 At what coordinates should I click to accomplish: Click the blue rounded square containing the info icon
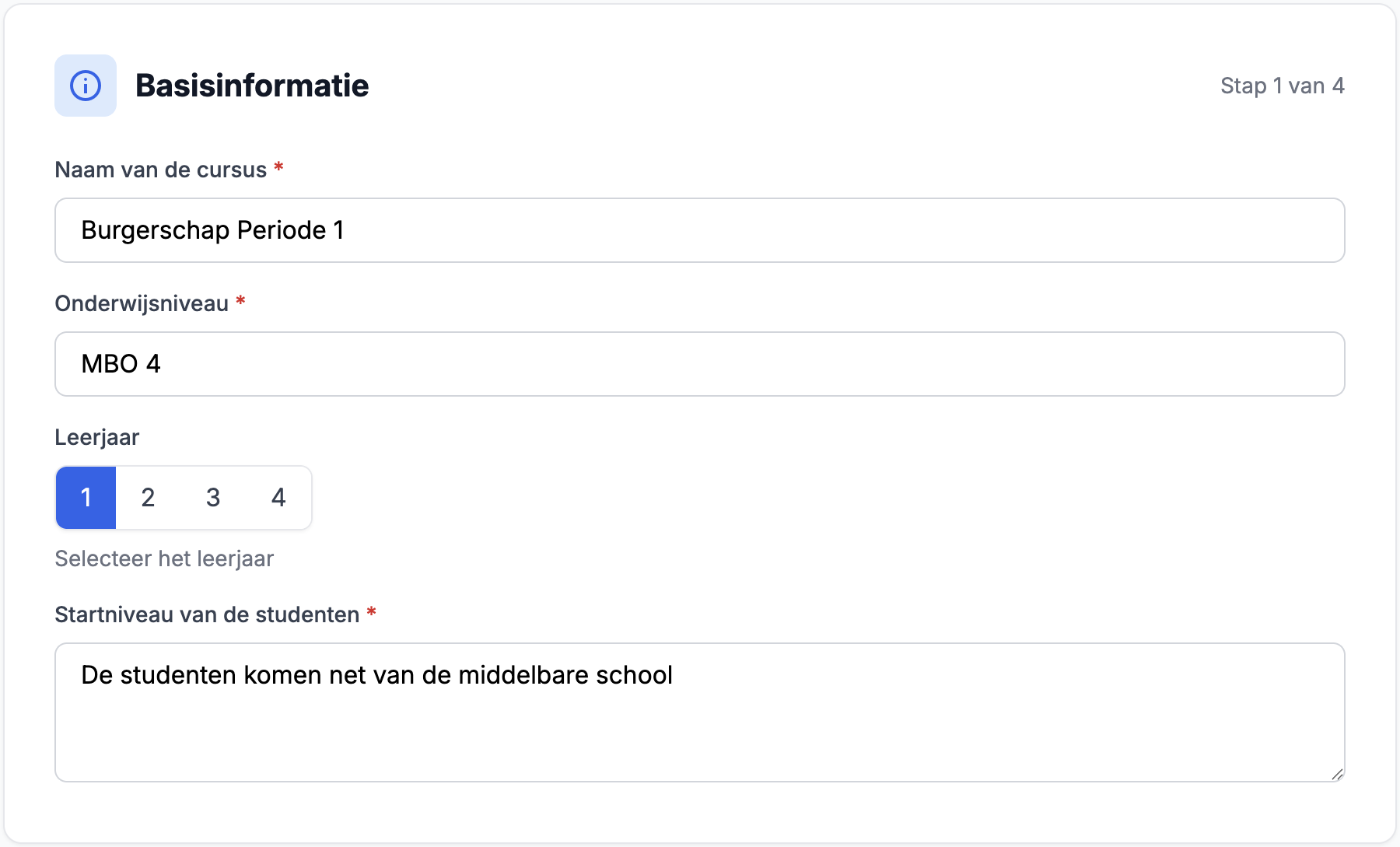tap(85, 86)
